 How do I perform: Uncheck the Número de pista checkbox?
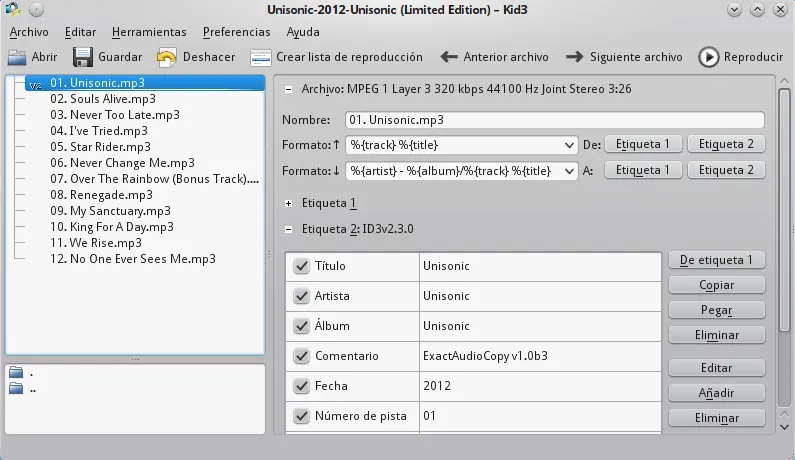point(301,416)
